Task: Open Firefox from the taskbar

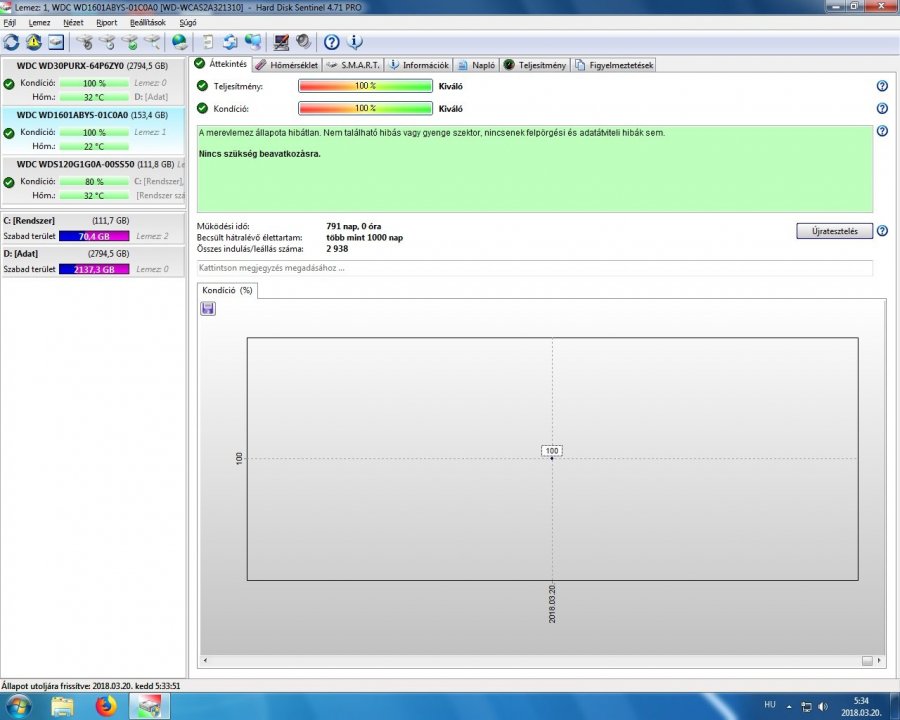Action: pos(106,706)
